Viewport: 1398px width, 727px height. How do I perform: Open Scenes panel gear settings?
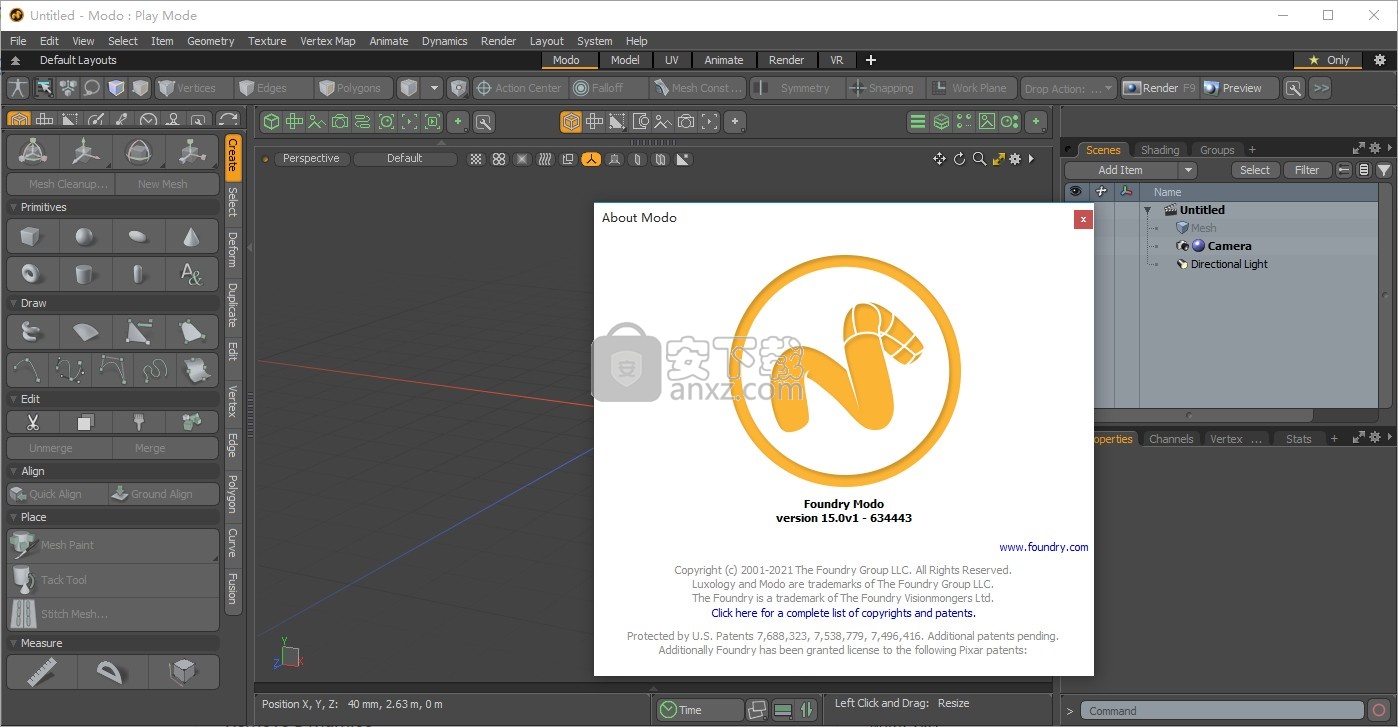pyautogui.click(x=1375, y=149)
